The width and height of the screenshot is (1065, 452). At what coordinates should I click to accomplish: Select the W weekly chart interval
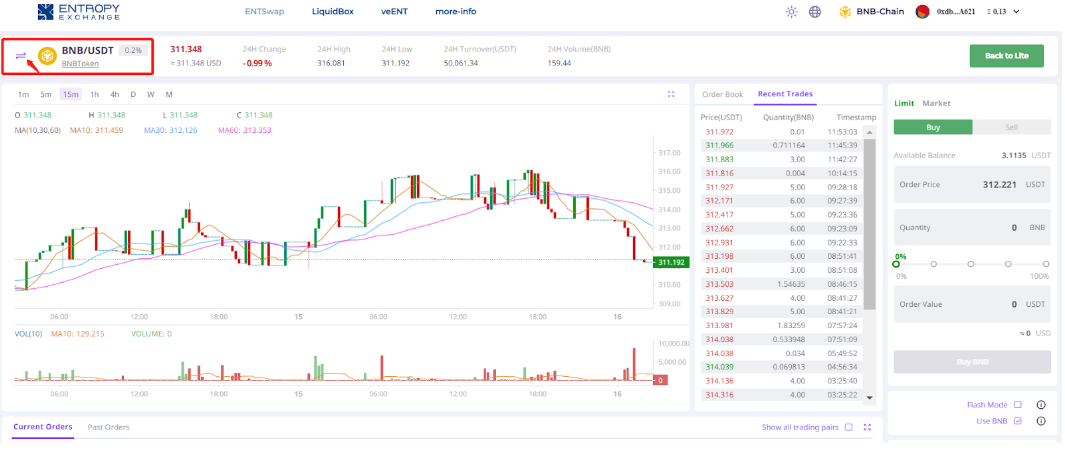tap(150, 94)
